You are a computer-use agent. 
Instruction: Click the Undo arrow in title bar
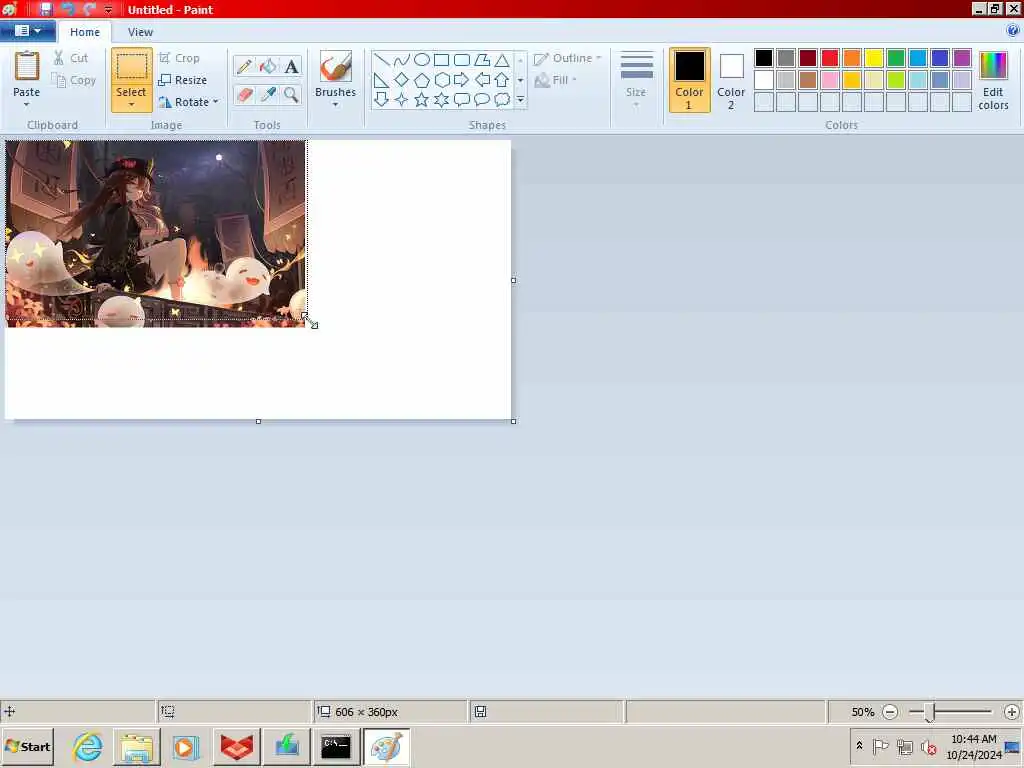(67, 9)
